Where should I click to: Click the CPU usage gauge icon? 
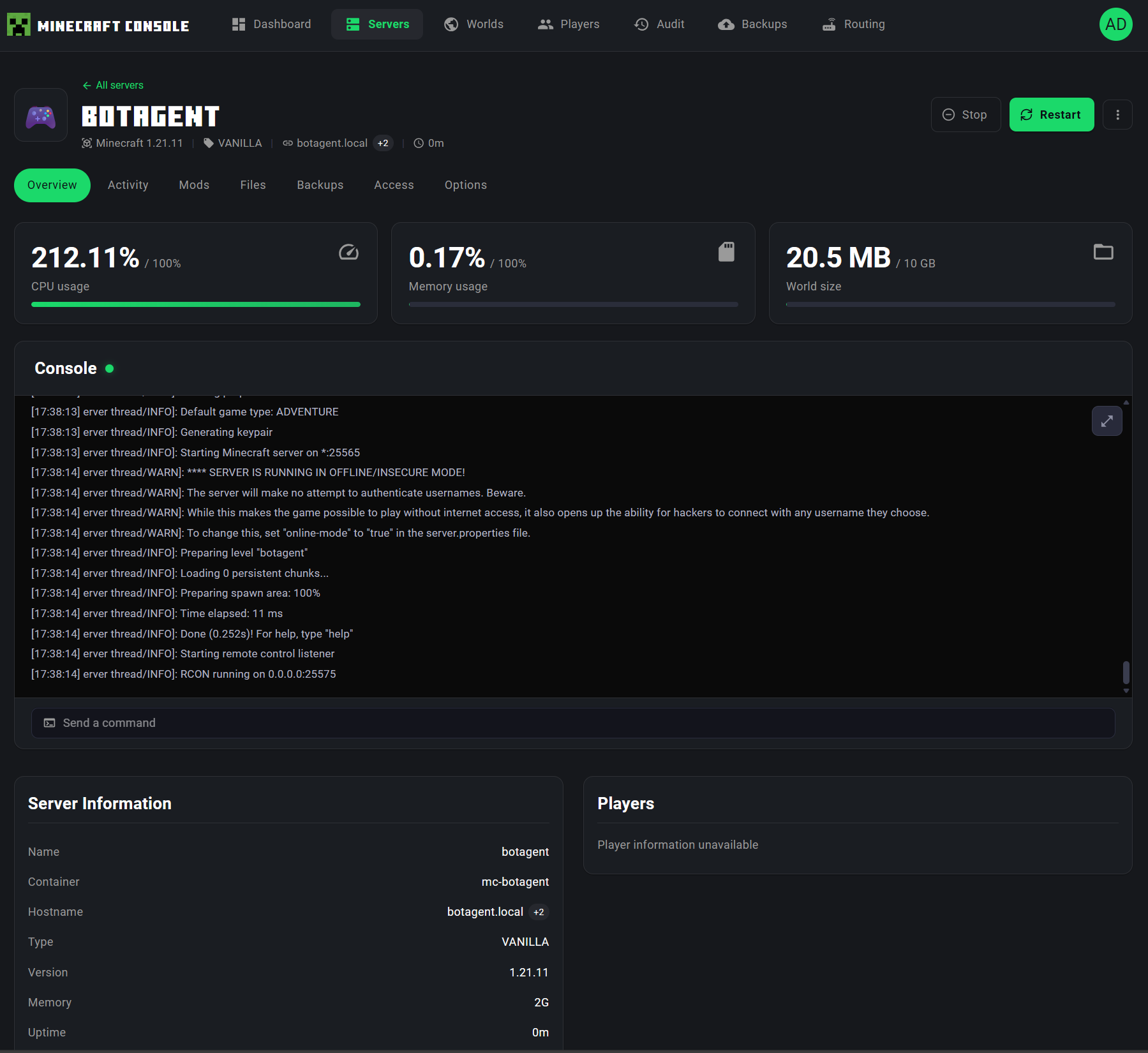pos(348,252)
